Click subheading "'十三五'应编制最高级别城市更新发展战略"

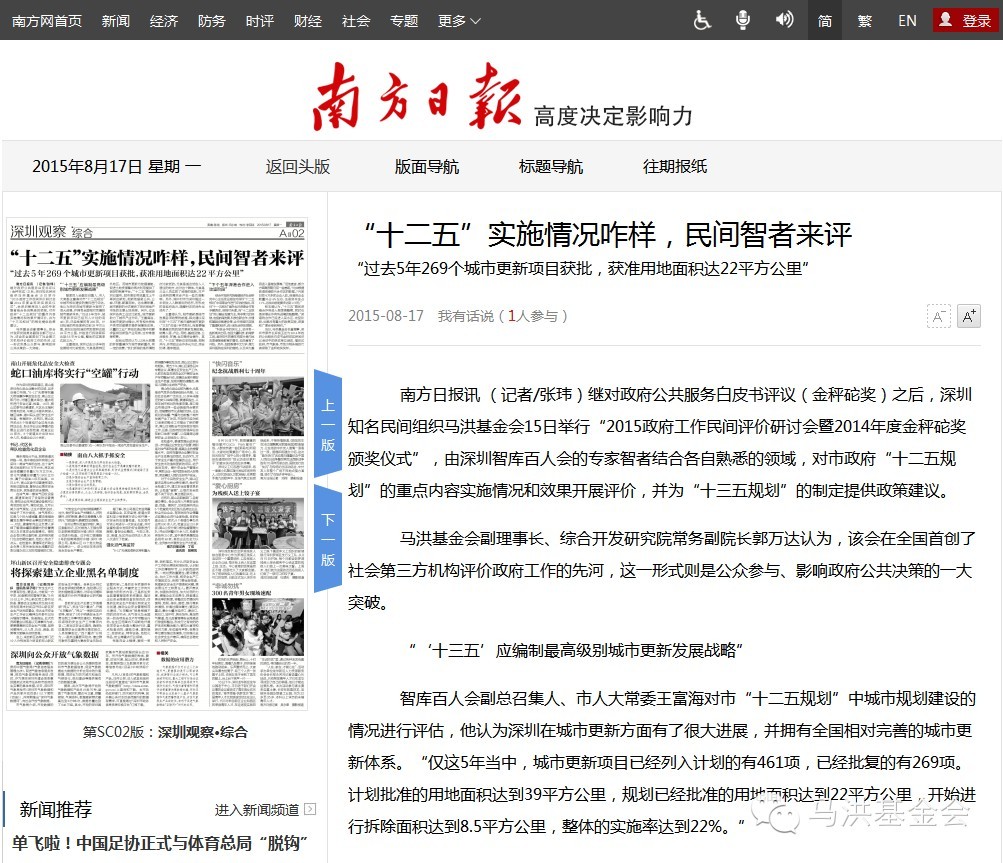(576, 651)
